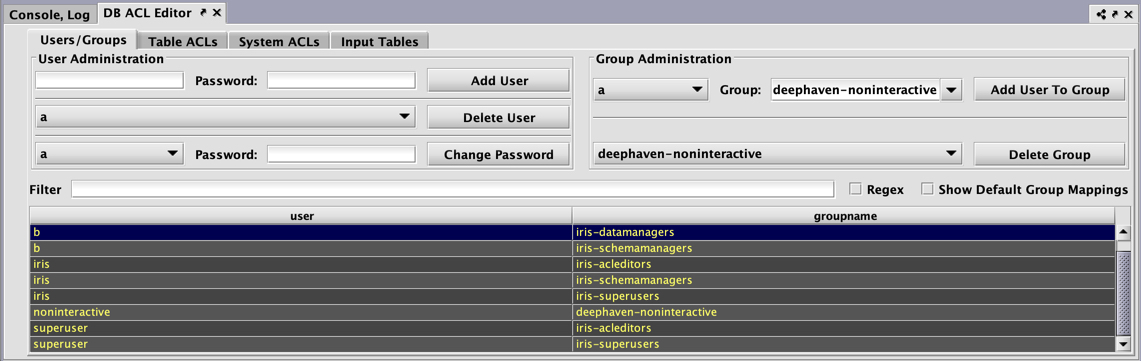Click the top-right panel pop-out arrow icon
Image resolution: width=1141 pixels, height=361 pixels.
pyautogui.click(x=1114, y=14)
